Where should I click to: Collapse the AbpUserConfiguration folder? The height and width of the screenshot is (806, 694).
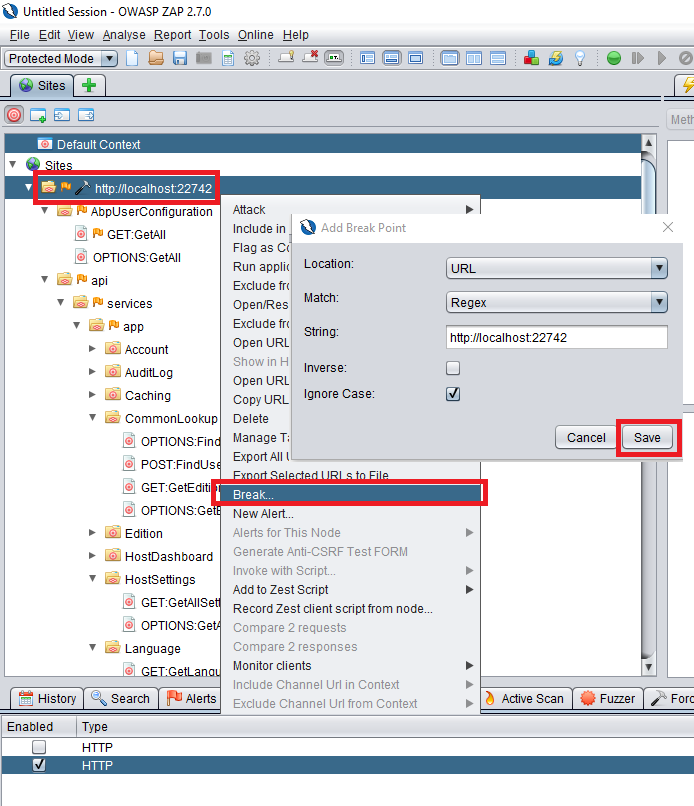click(x=45, y=211)
